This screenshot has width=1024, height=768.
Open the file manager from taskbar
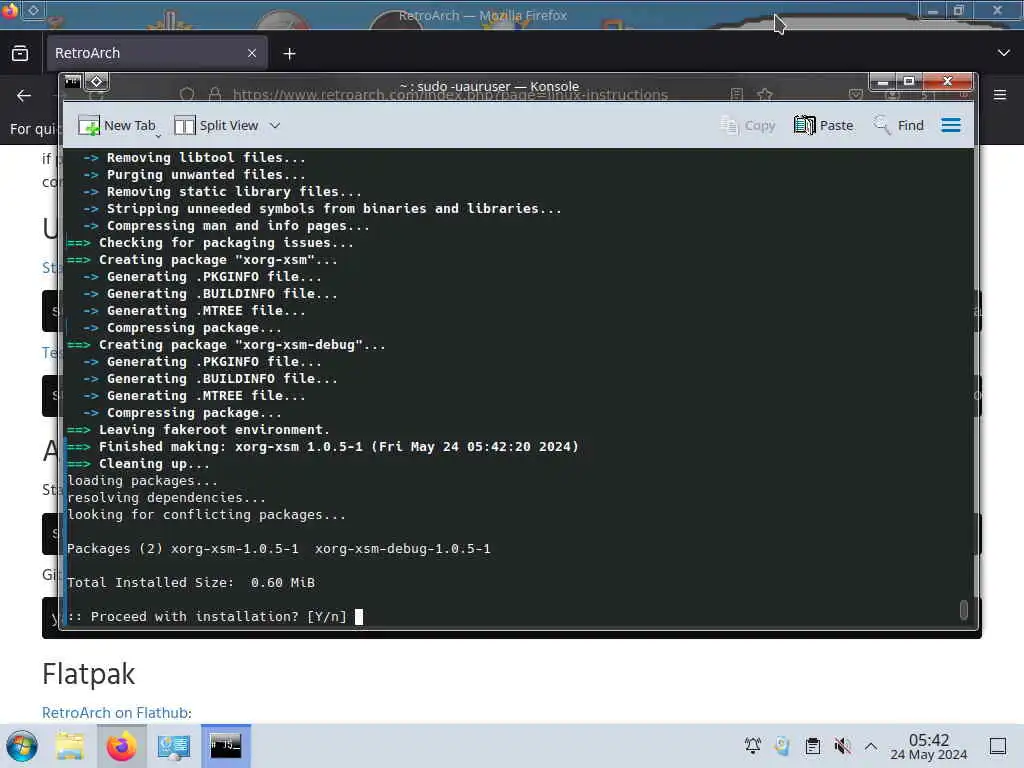(x=70, y=746)
